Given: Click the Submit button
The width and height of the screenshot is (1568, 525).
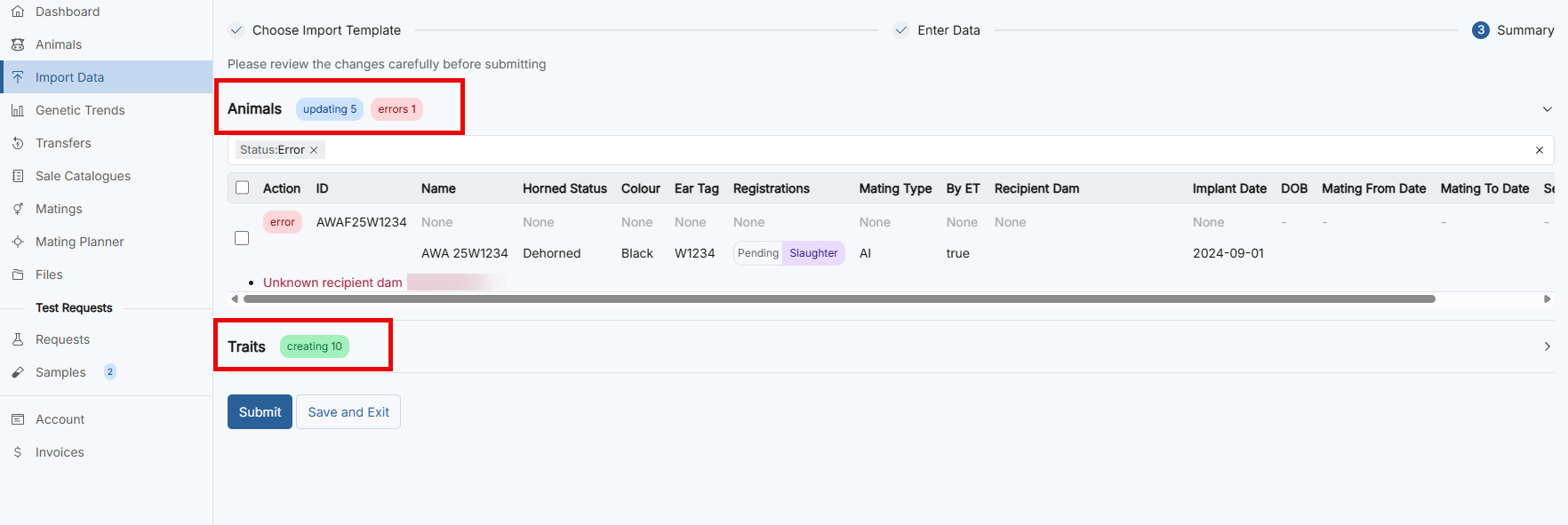Looking at the screenshot, I should tap(260, 412).
